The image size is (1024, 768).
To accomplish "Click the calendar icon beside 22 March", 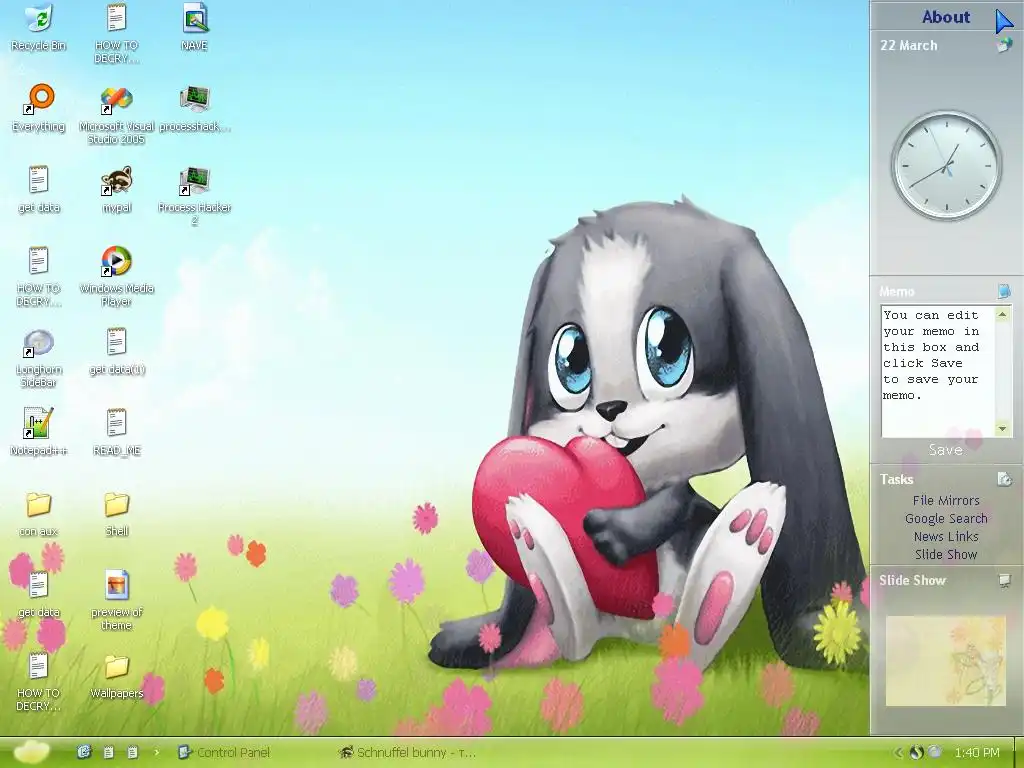I will (x=1004, y=45).
